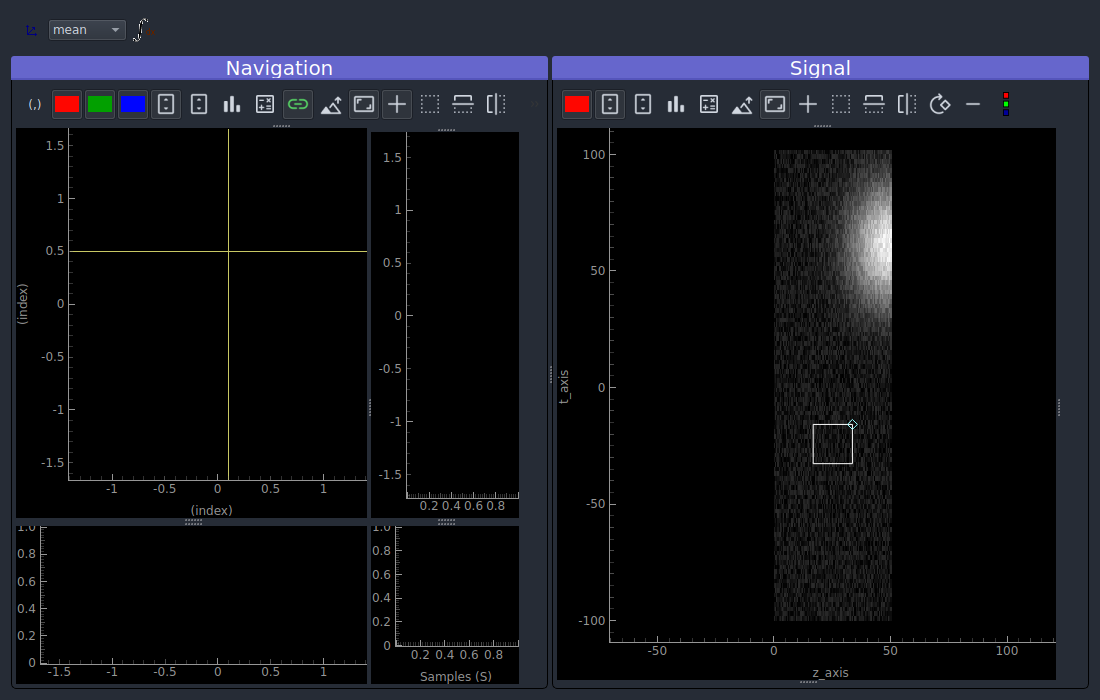The width and height of the screenshot is (1100, 700).
Task: Open calculator math icon in Signal toolbar
Action: [x=709, y=105]
